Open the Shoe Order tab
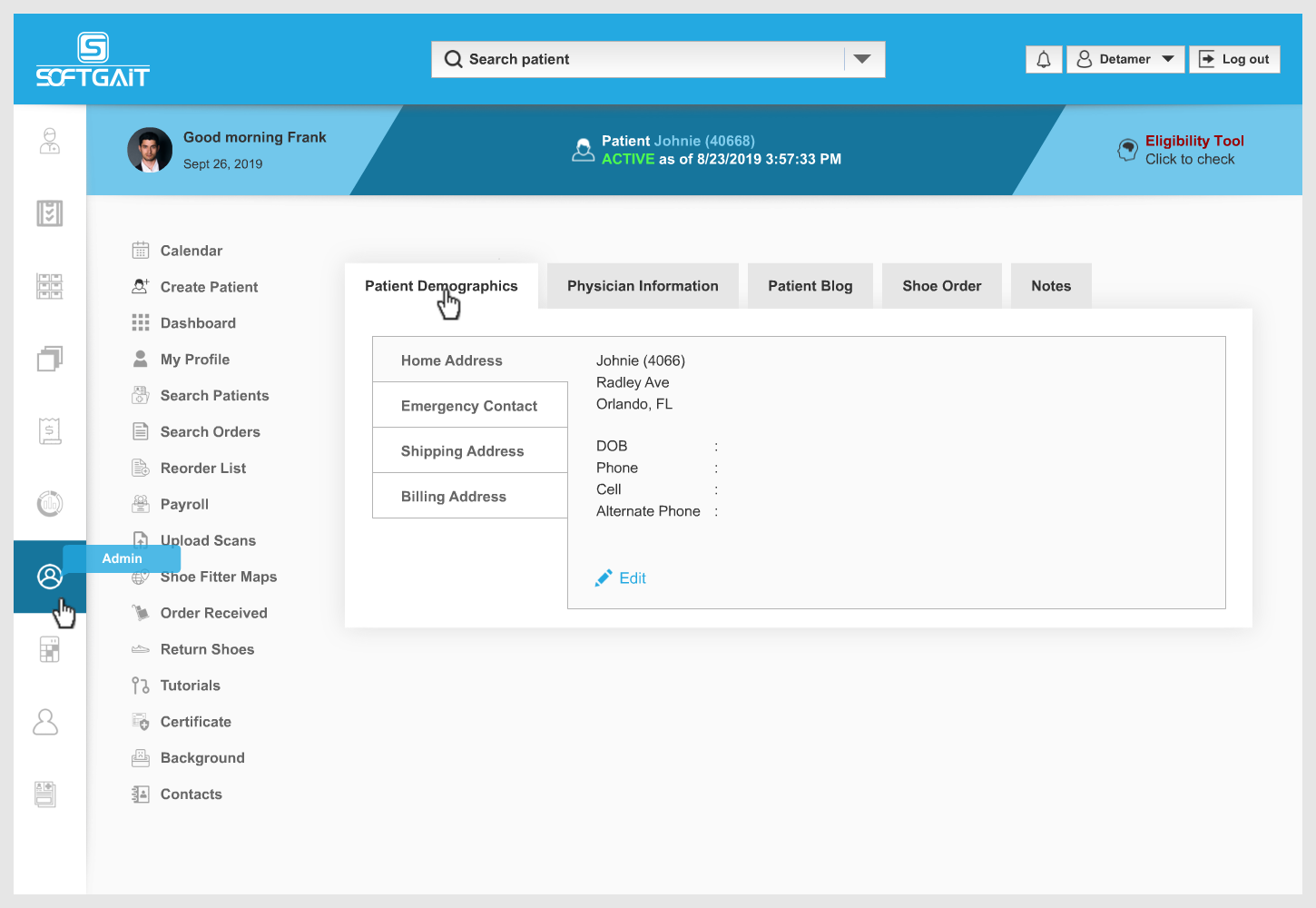 941,286
